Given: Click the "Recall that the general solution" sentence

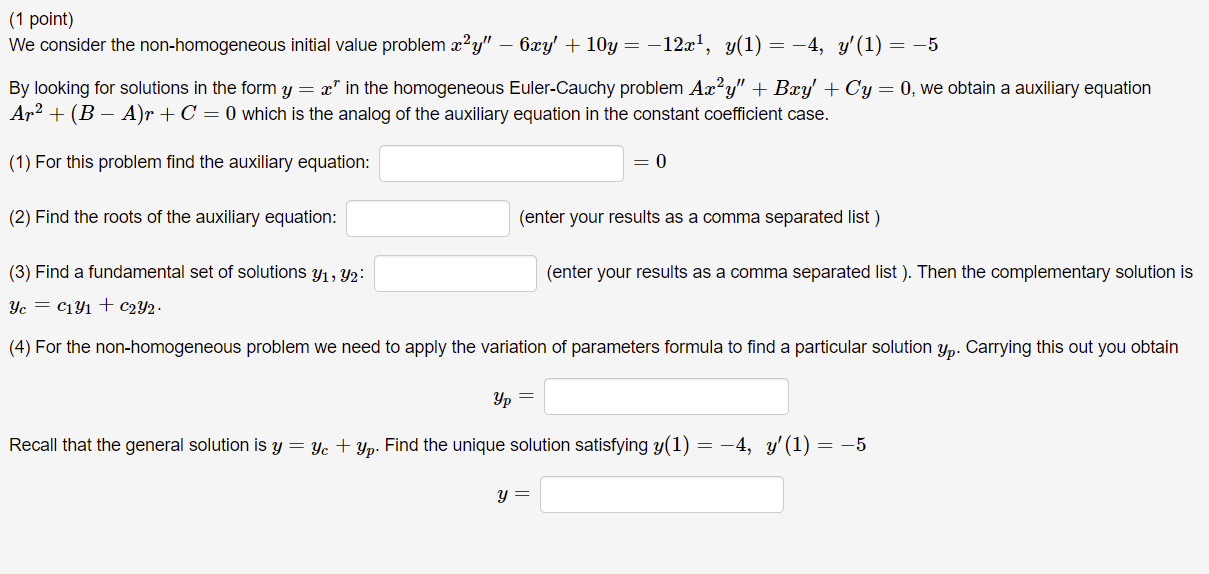Looking at the screenshot, I should [x=437, y=445].
